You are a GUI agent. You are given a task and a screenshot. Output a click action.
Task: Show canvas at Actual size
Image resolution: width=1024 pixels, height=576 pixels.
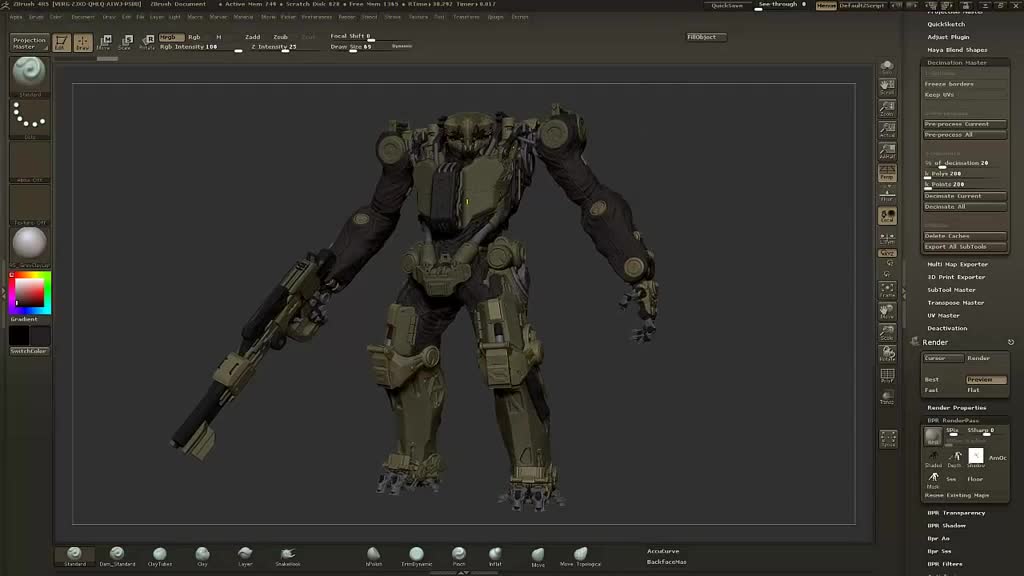coord(887,129)
